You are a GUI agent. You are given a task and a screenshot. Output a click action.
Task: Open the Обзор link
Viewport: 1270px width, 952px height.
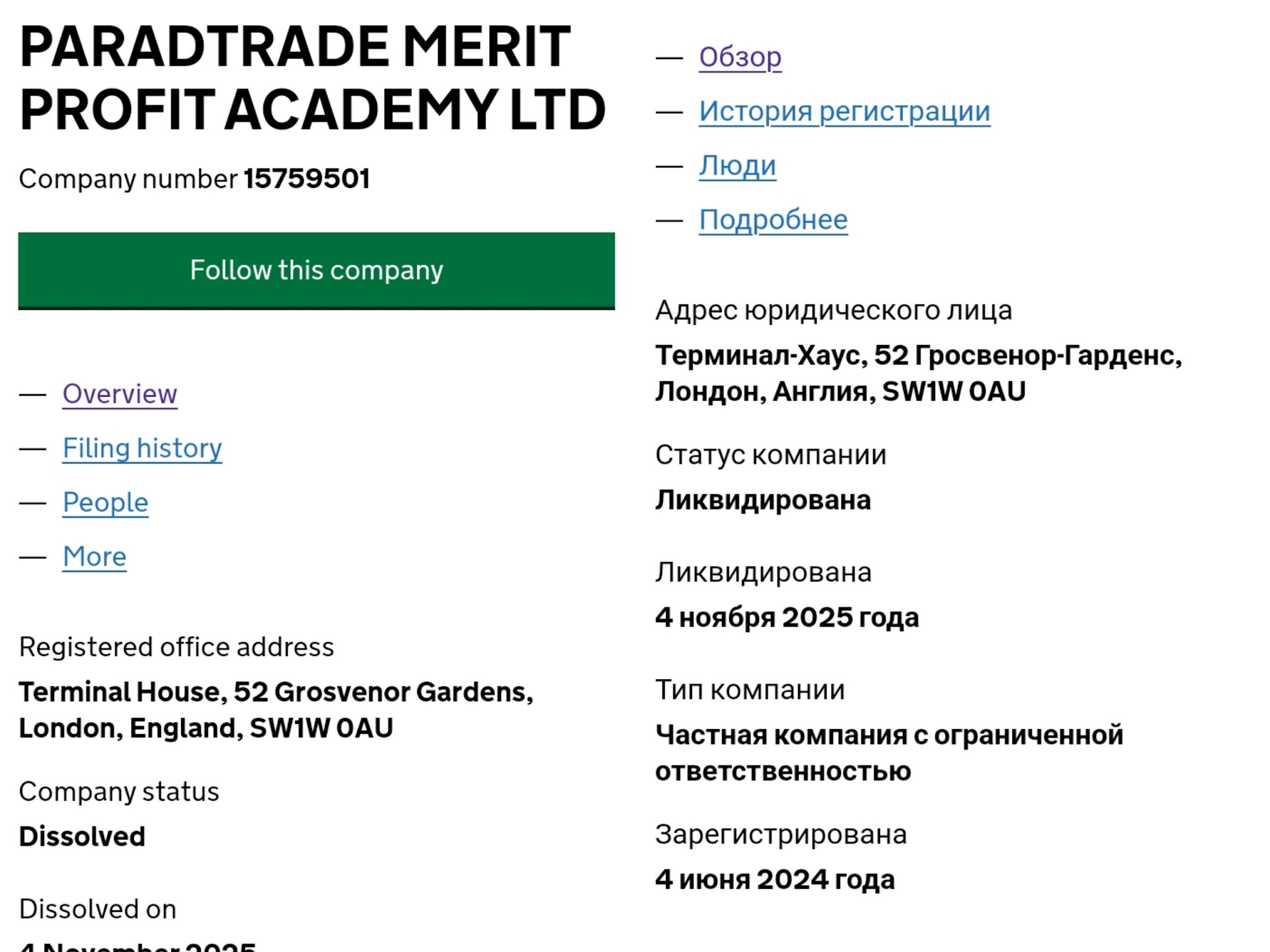[x=740, y=58]
